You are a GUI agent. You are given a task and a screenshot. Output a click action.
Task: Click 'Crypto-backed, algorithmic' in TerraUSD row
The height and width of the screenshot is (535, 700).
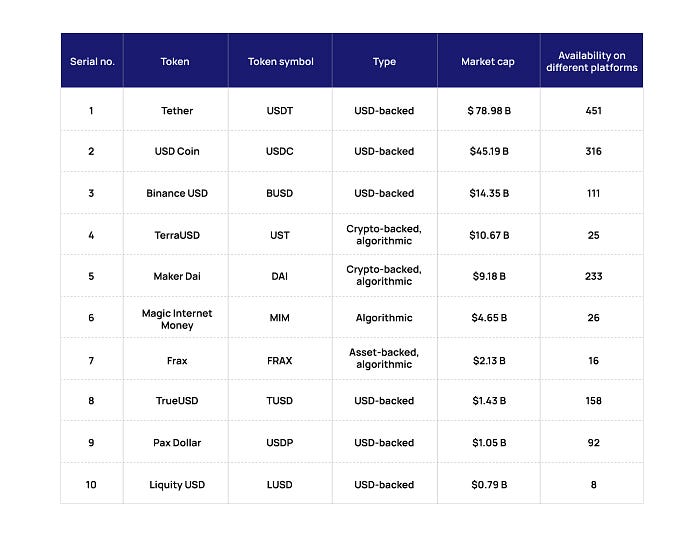(384, 235)
